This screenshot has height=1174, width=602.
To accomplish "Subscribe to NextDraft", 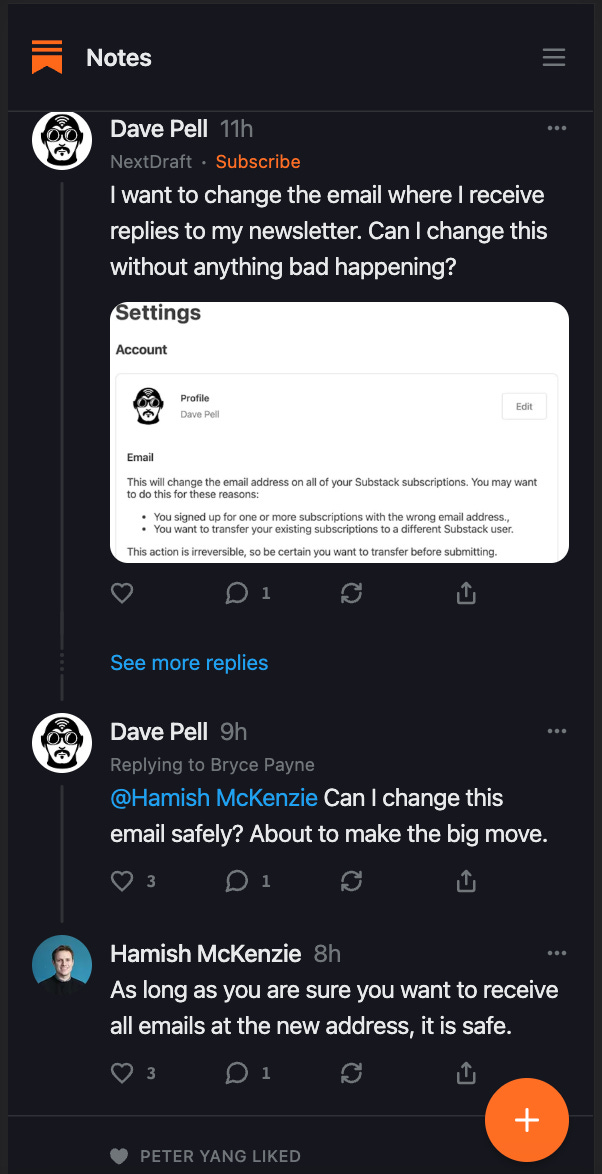I will pos(258,162).
